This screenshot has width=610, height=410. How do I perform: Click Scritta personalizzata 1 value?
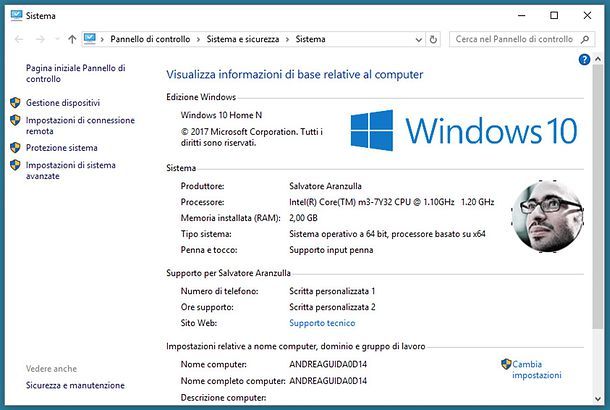coord(332,291)
